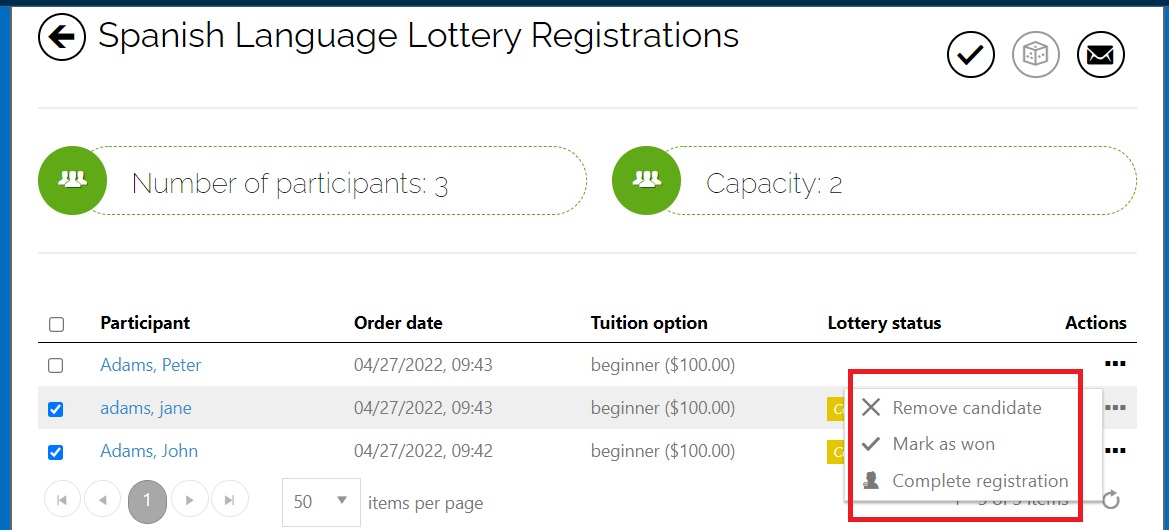Click the Capacity group icon

[x=646, y=180]
